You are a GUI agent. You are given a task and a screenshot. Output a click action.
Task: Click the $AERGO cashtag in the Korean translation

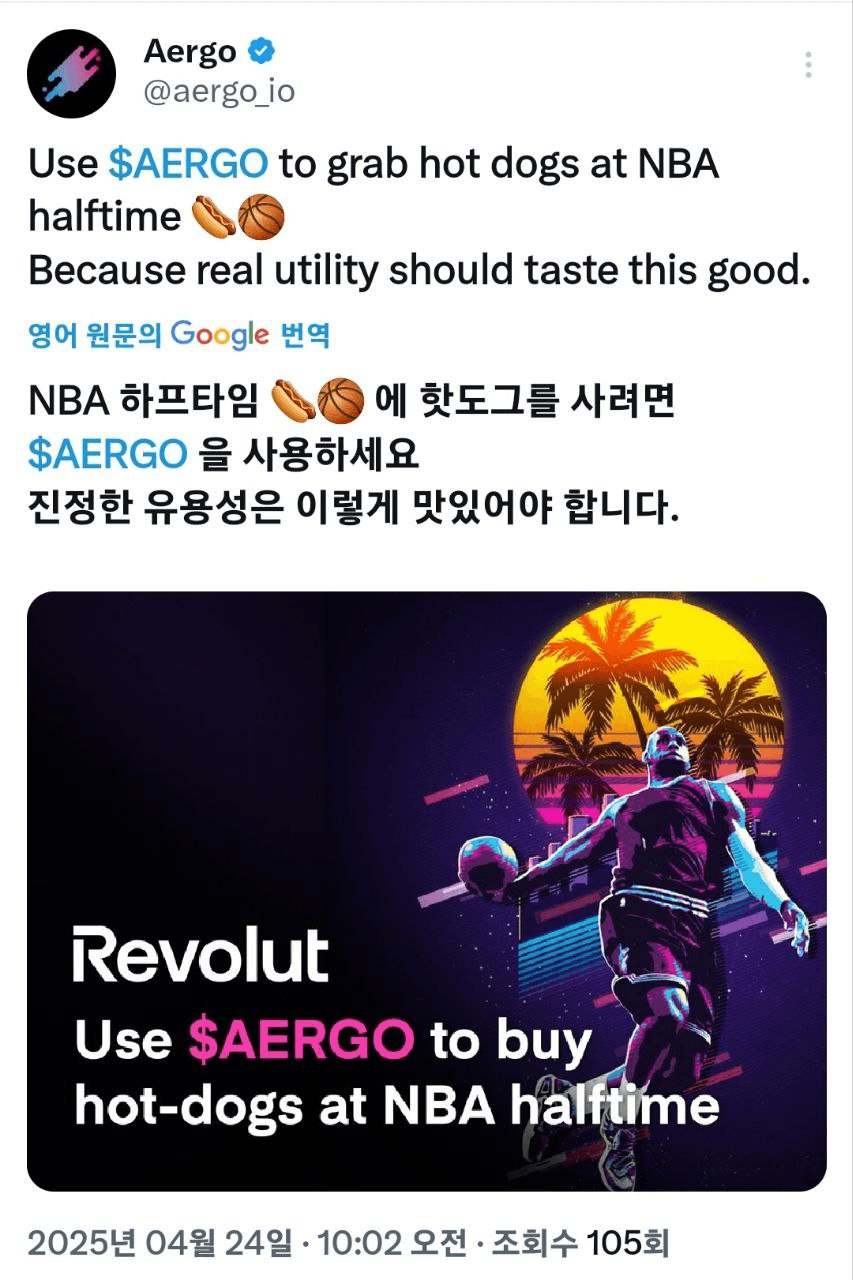(x=108, y=453)
